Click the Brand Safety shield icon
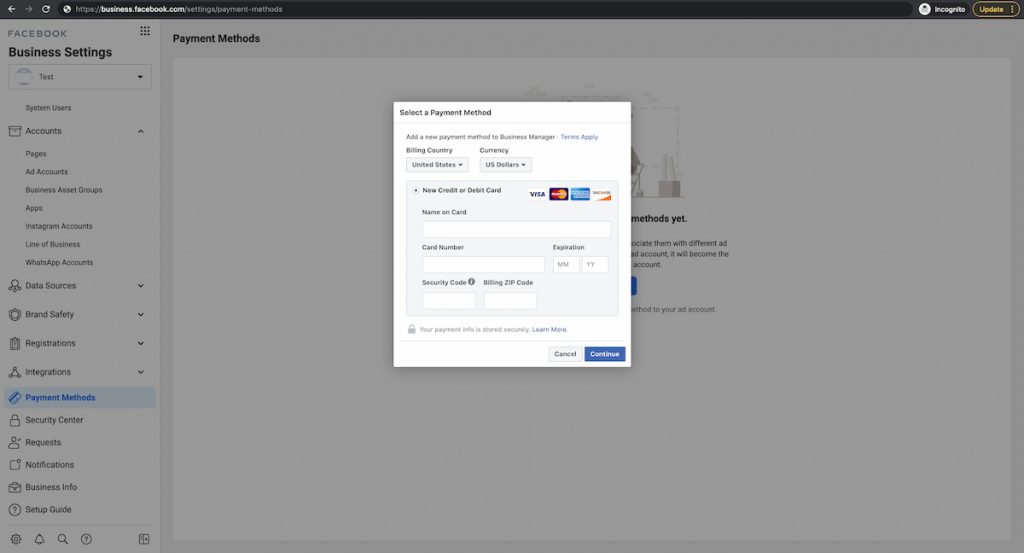This screenshot has width=1024, height=553. (x=14, y=314)
